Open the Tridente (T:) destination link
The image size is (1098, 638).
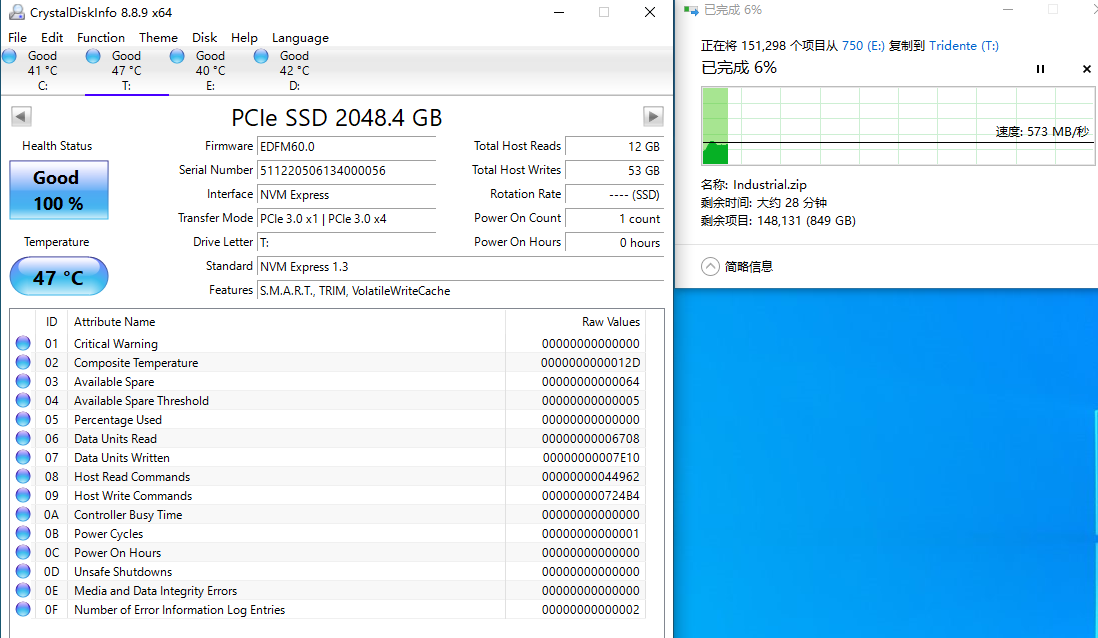coord(964,46)
